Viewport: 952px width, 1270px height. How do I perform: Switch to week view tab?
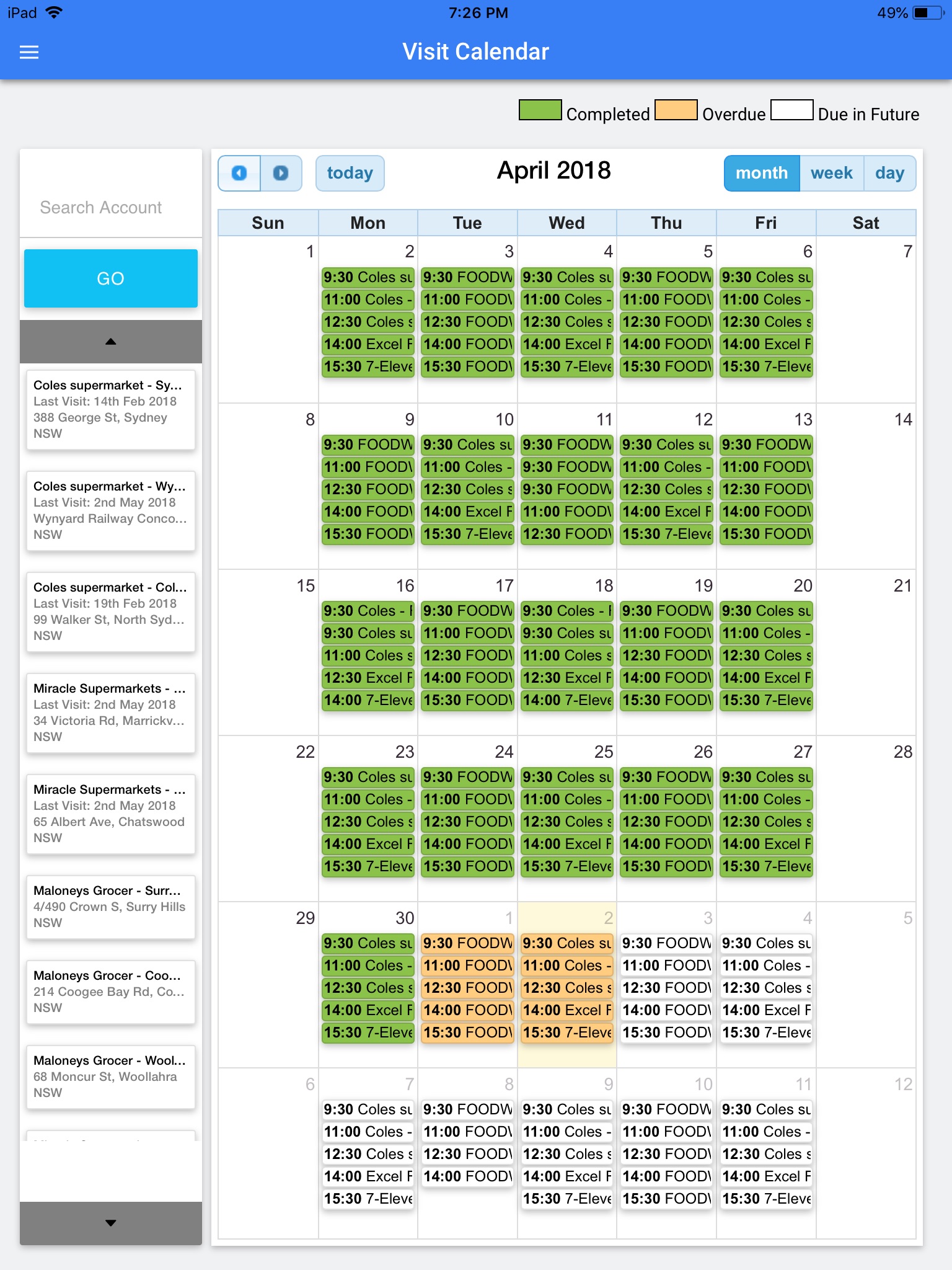pyautogui.click(x=831, y=173)
